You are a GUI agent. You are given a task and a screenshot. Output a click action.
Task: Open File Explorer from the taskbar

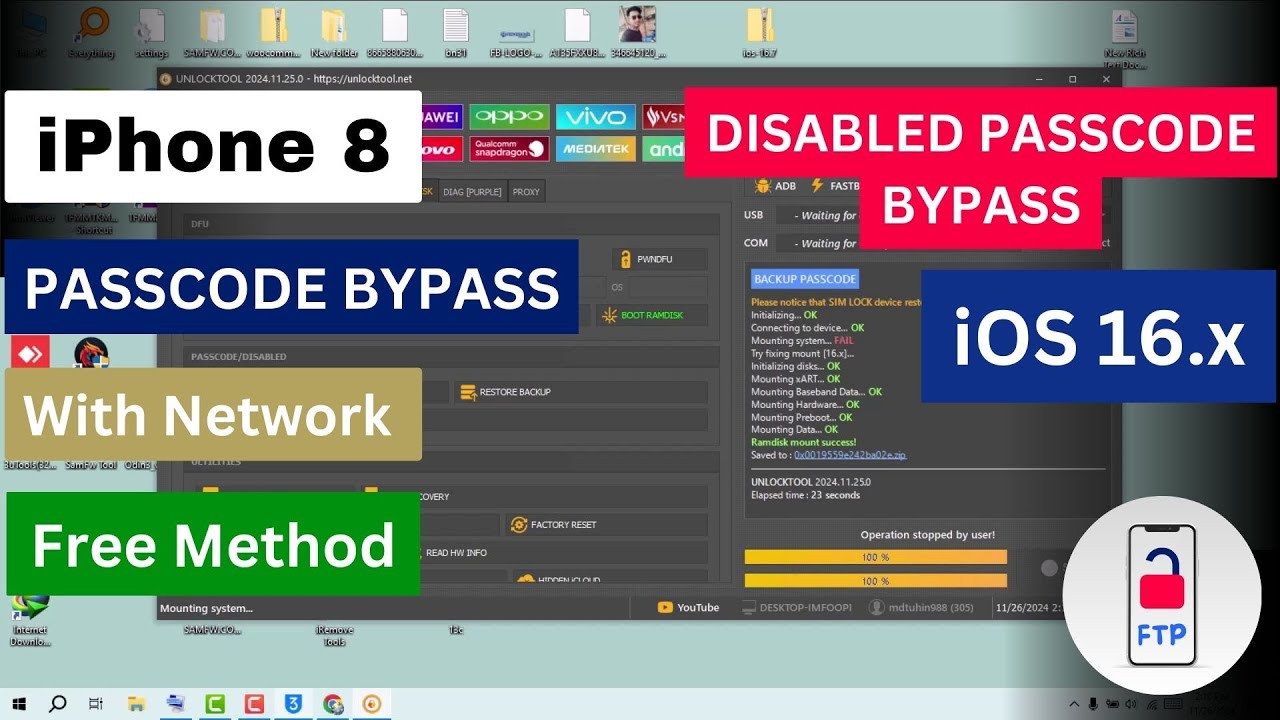(137, 704)
